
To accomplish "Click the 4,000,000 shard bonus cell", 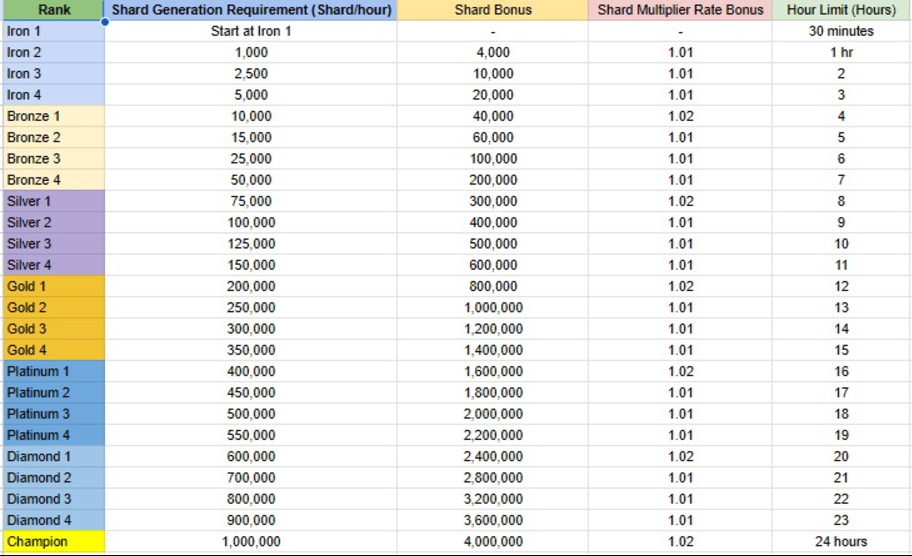I will coord(493,541).
